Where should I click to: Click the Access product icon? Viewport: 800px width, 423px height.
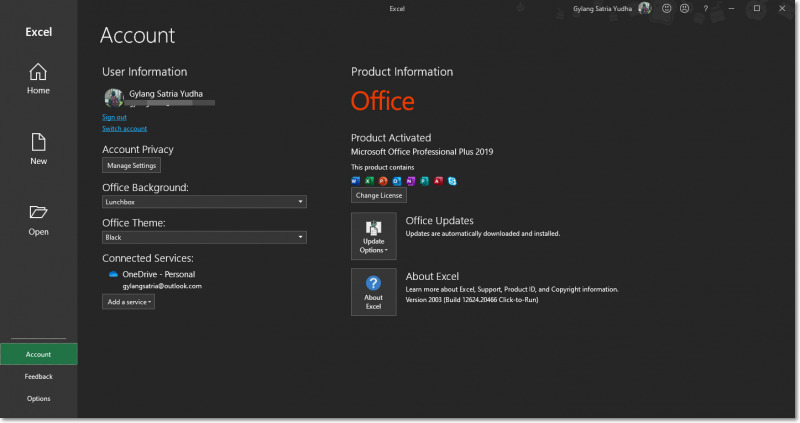[x=438, y=181]
